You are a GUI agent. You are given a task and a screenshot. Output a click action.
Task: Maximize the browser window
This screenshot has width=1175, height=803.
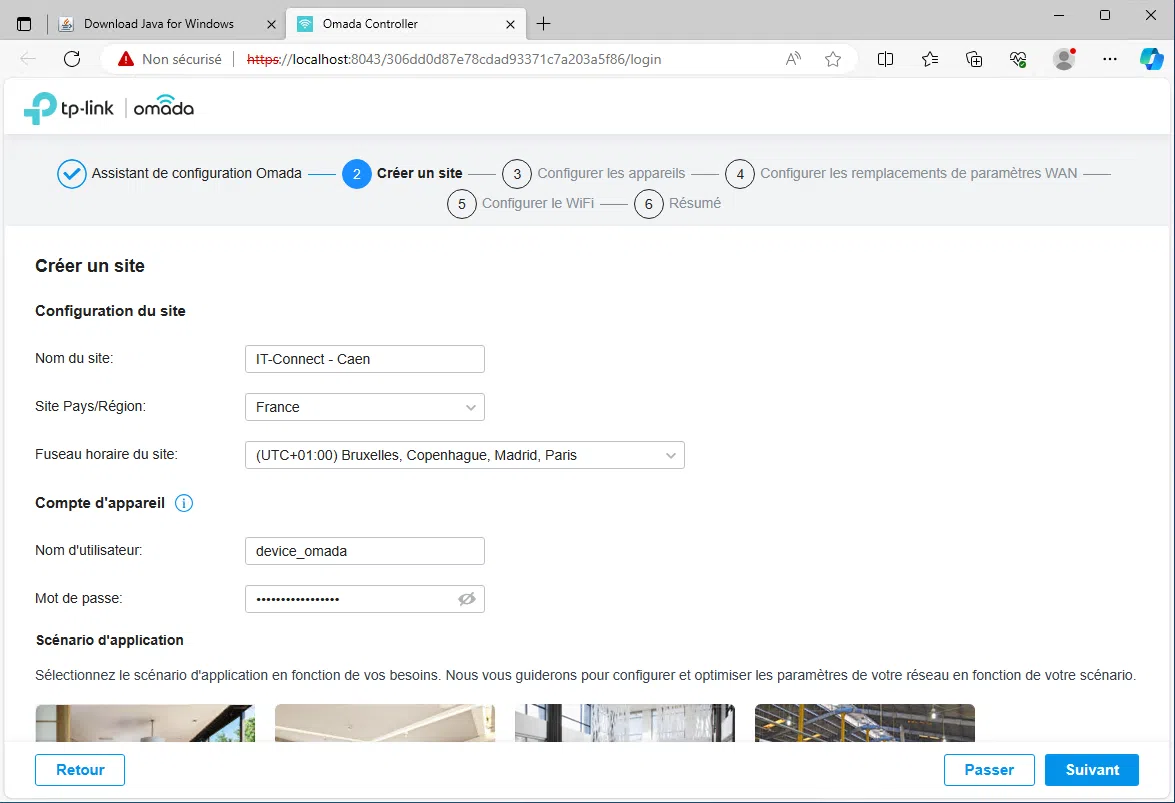(1105, 15)
